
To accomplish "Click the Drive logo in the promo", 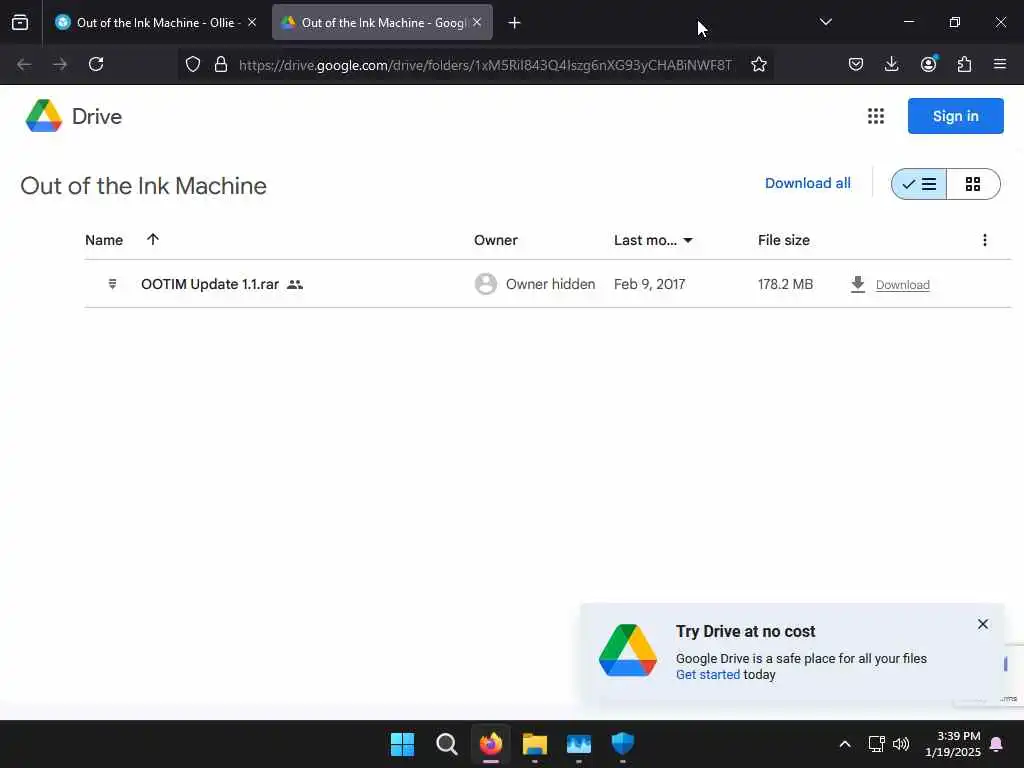I will 628,650.
